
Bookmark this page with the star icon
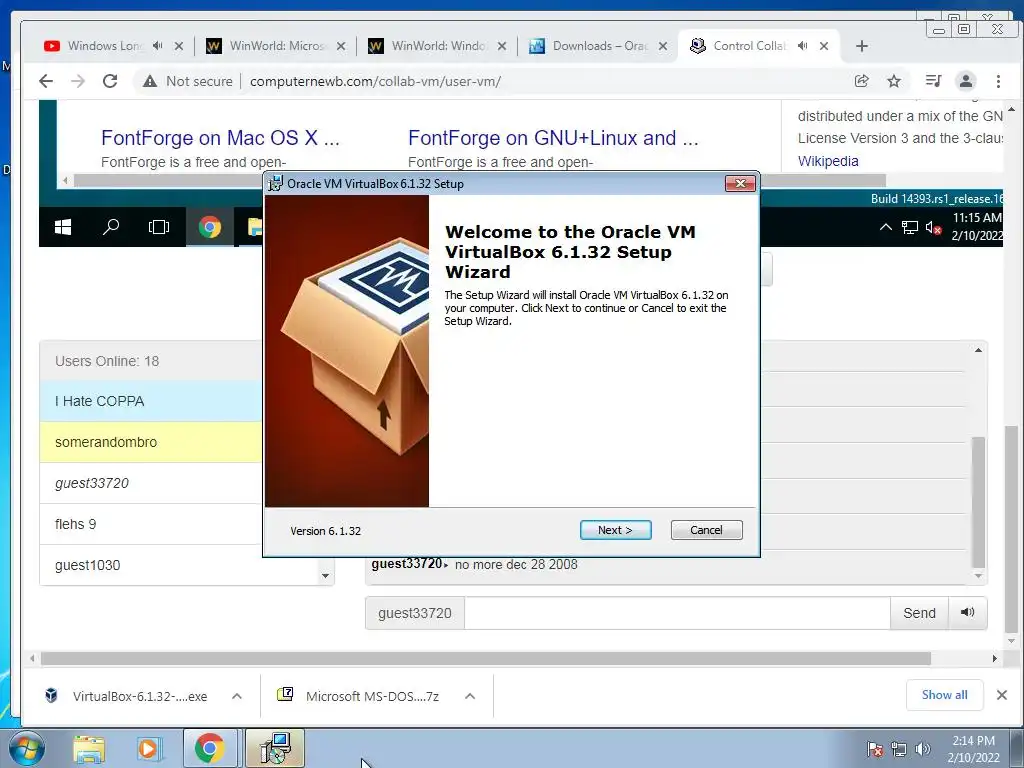pos(893,81)
